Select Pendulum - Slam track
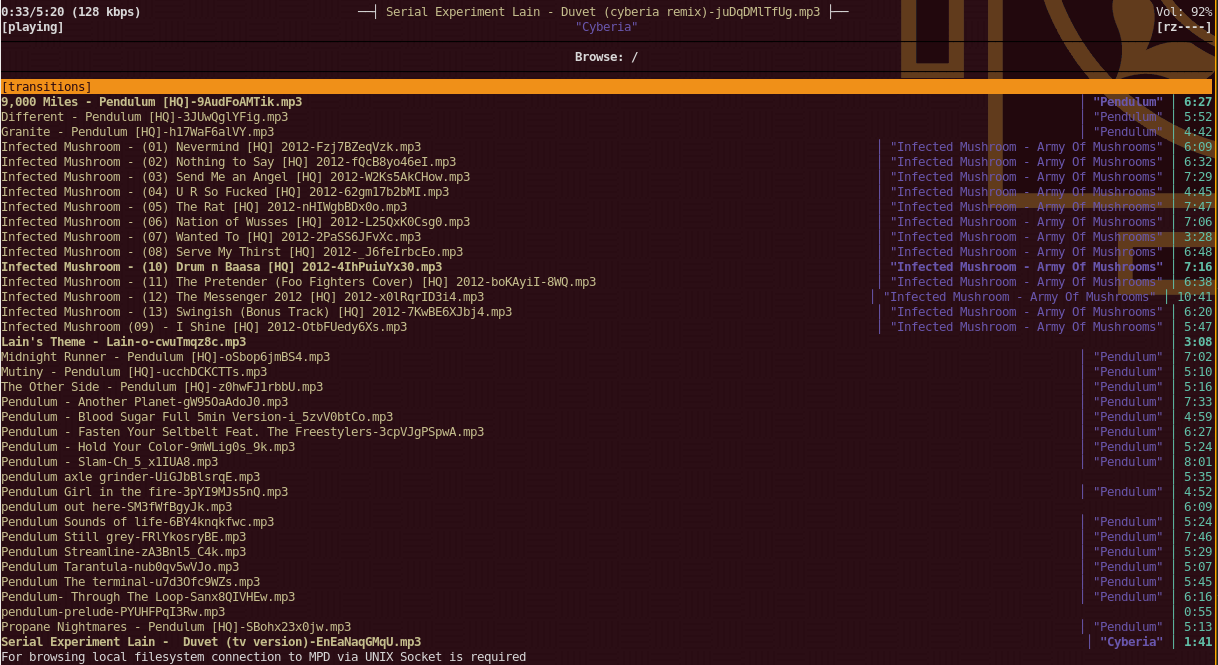The image size is (1218, 665). (x=607, y=462)
